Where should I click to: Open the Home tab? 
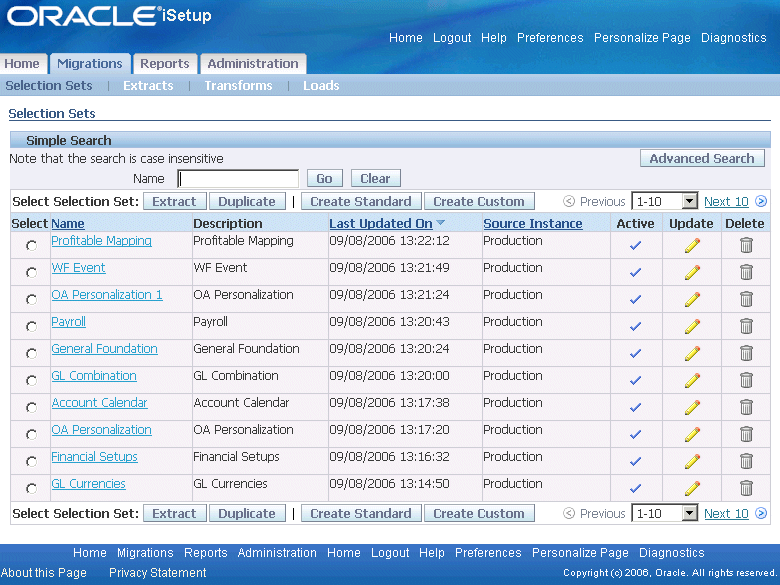[22, 64]
